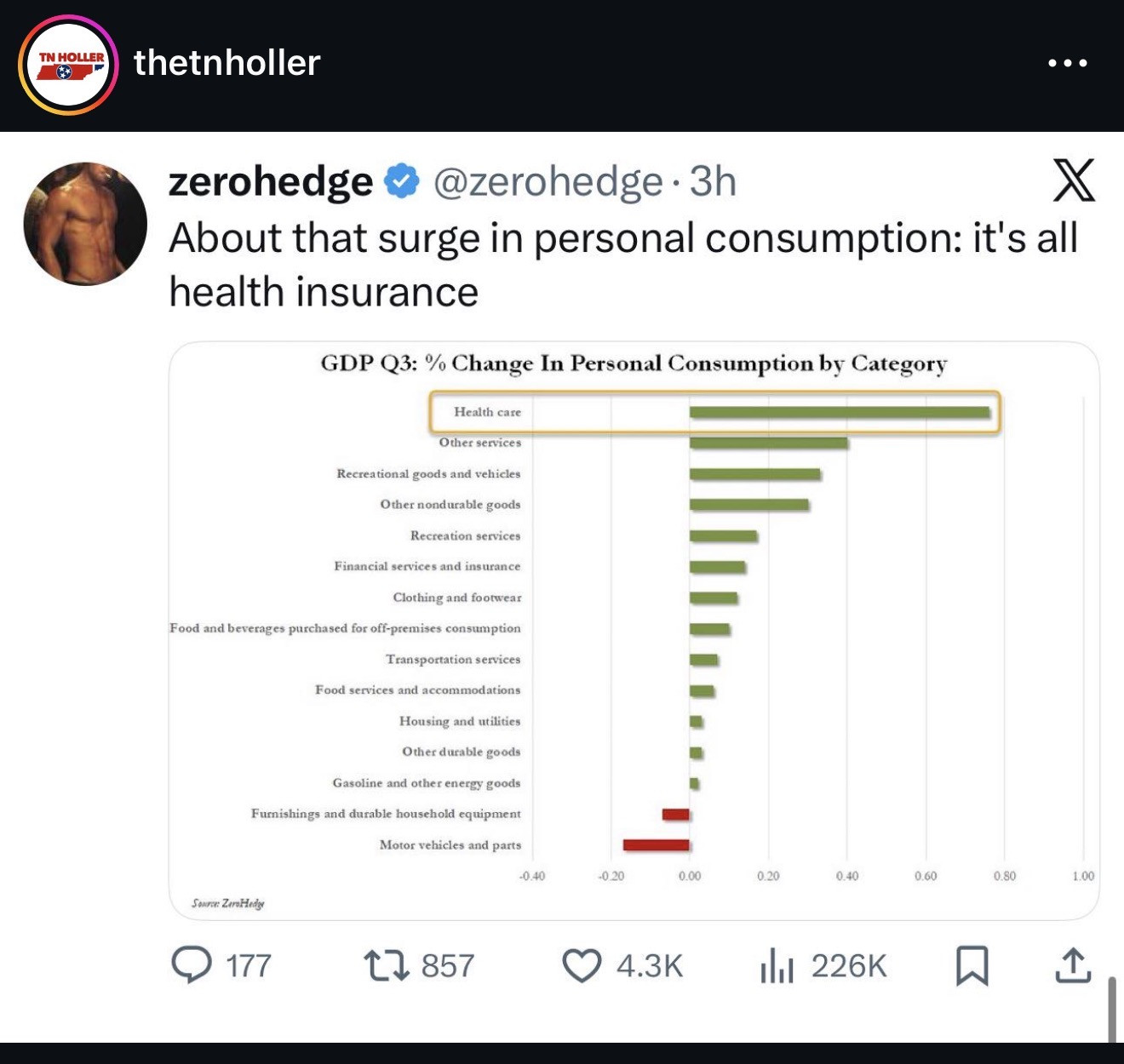Open the thetnholler username profile

(227, 63)
